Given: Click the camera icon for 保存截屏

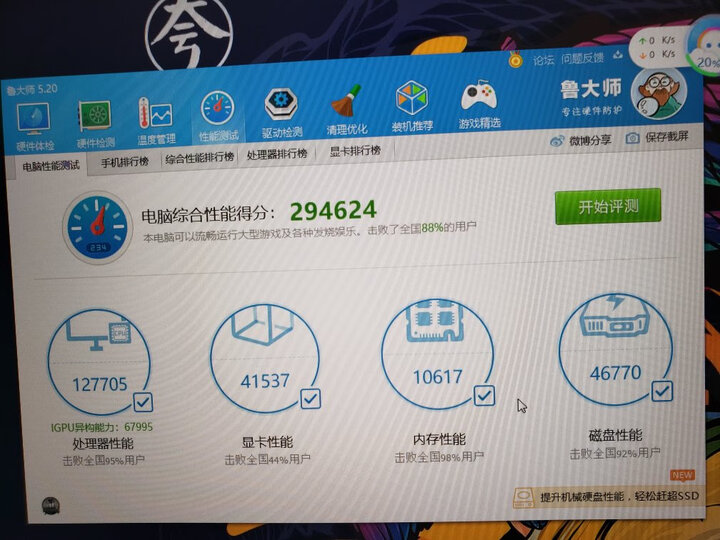Looking at the screenshot, I should (633, 138).
